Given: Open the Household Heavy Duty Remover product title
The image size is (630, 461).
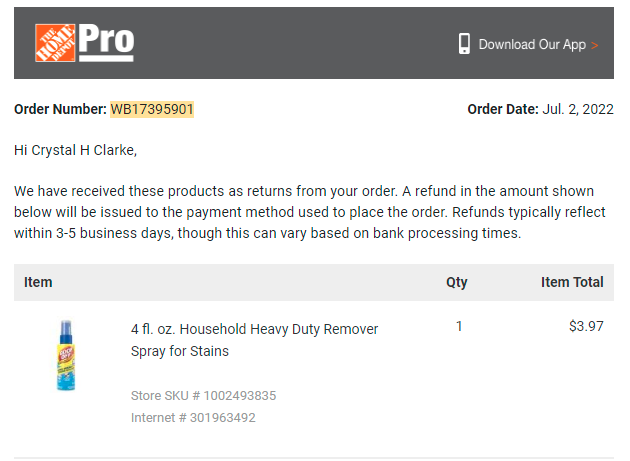Looking at the screenshot, I should click(254, 340).
